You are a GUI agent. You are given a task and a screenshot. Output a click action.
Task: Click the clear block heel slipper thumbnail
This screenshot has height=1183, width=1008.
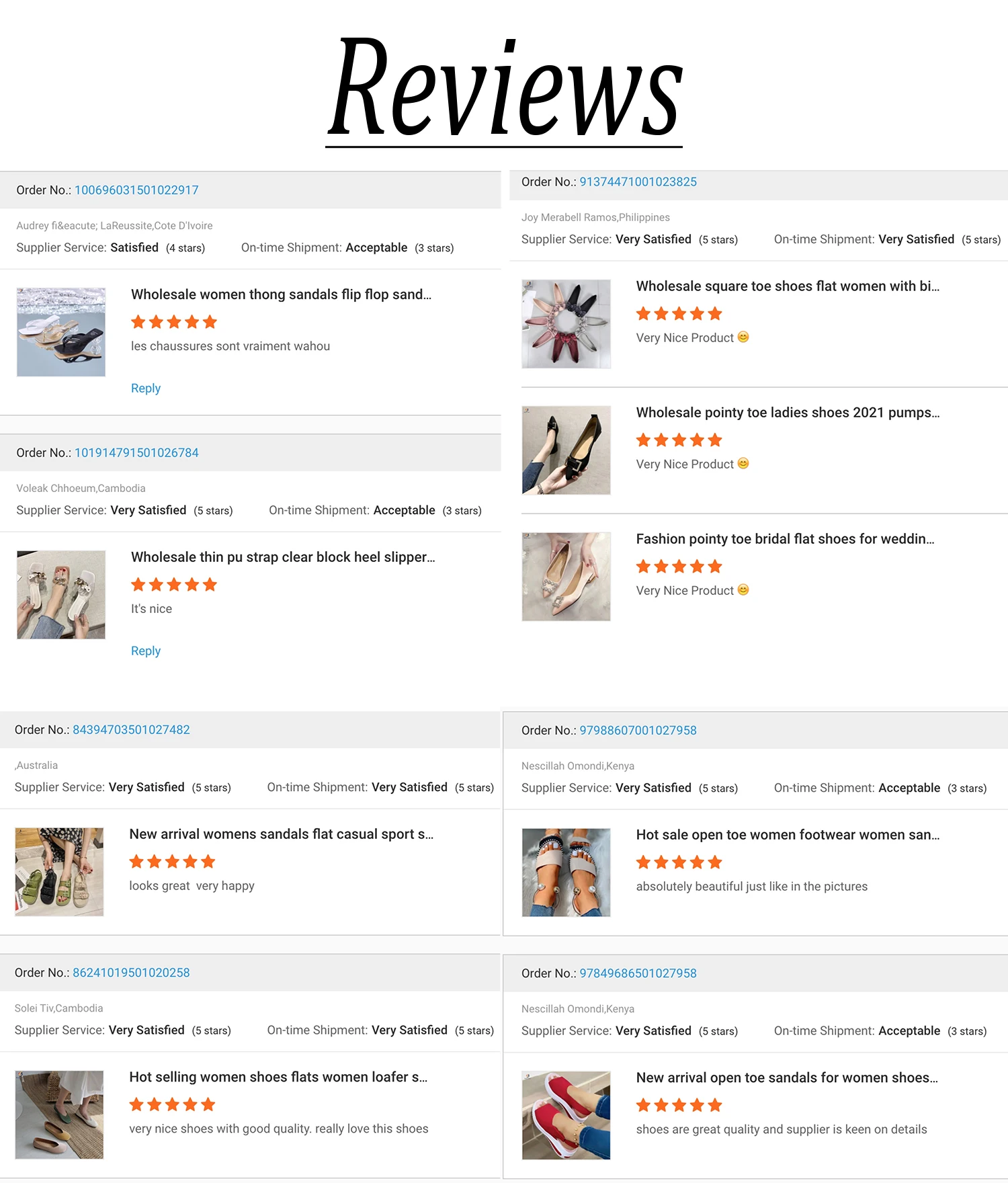pos(61,595)
